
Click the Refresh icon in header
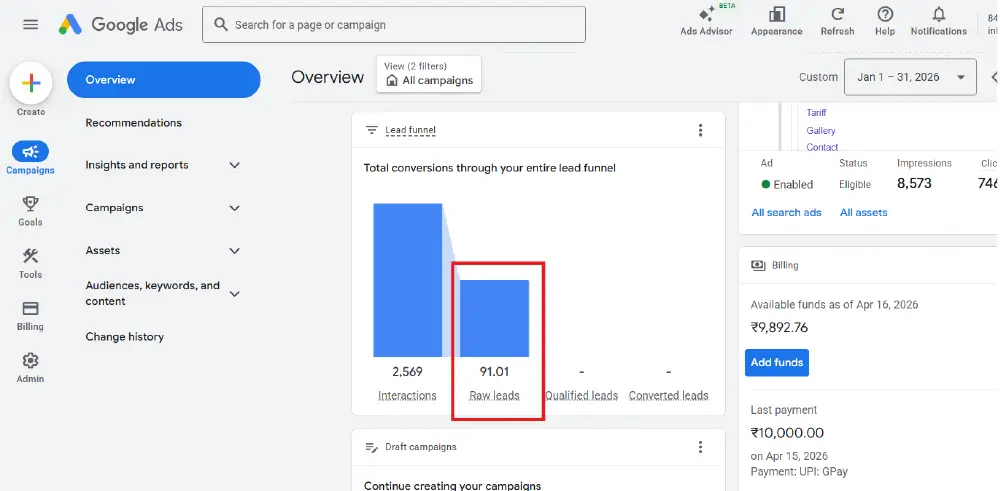pos(837,14)
